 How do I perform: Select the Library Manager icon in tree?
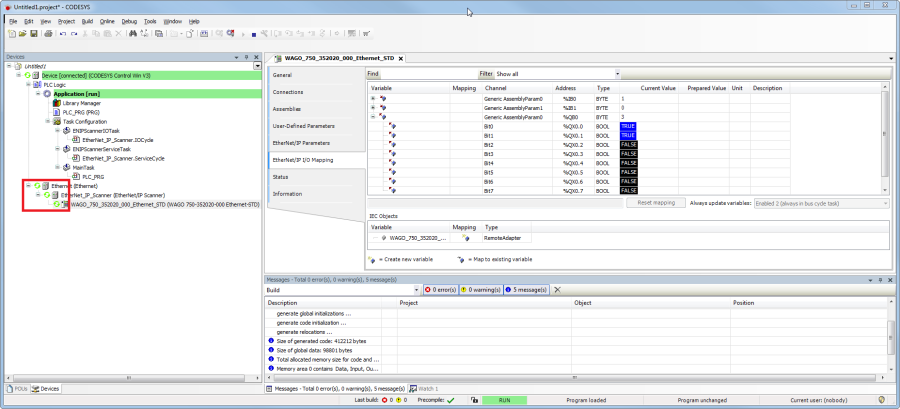click(x=57, y=102)
